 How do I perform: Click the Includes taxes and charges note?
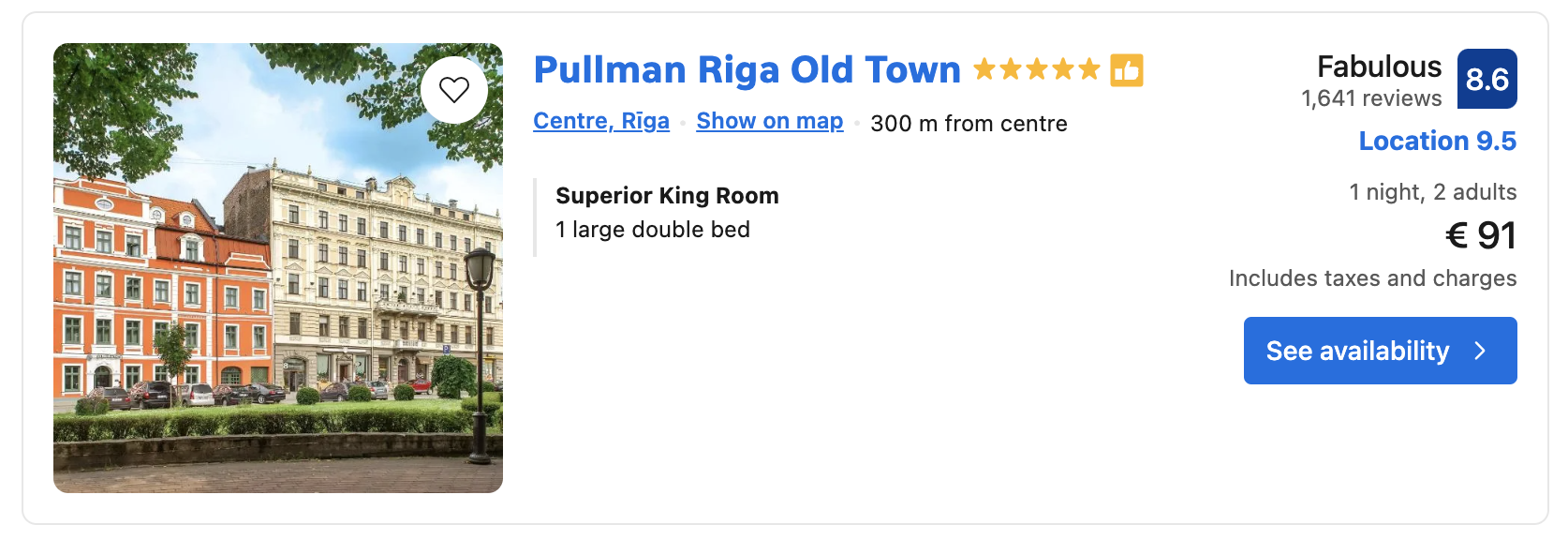coord(1372,278)
